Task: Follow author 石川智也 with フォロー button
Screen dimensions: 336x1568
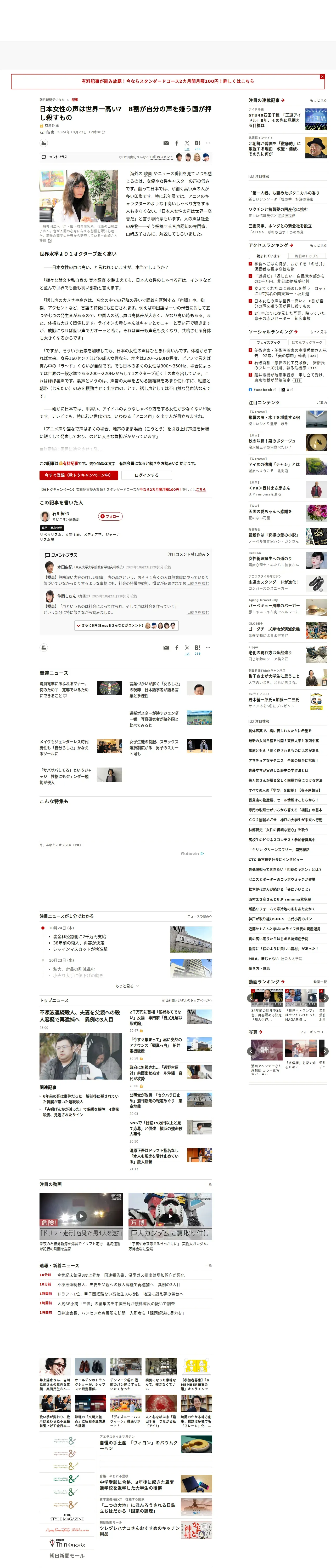Action: coord(110,516)
